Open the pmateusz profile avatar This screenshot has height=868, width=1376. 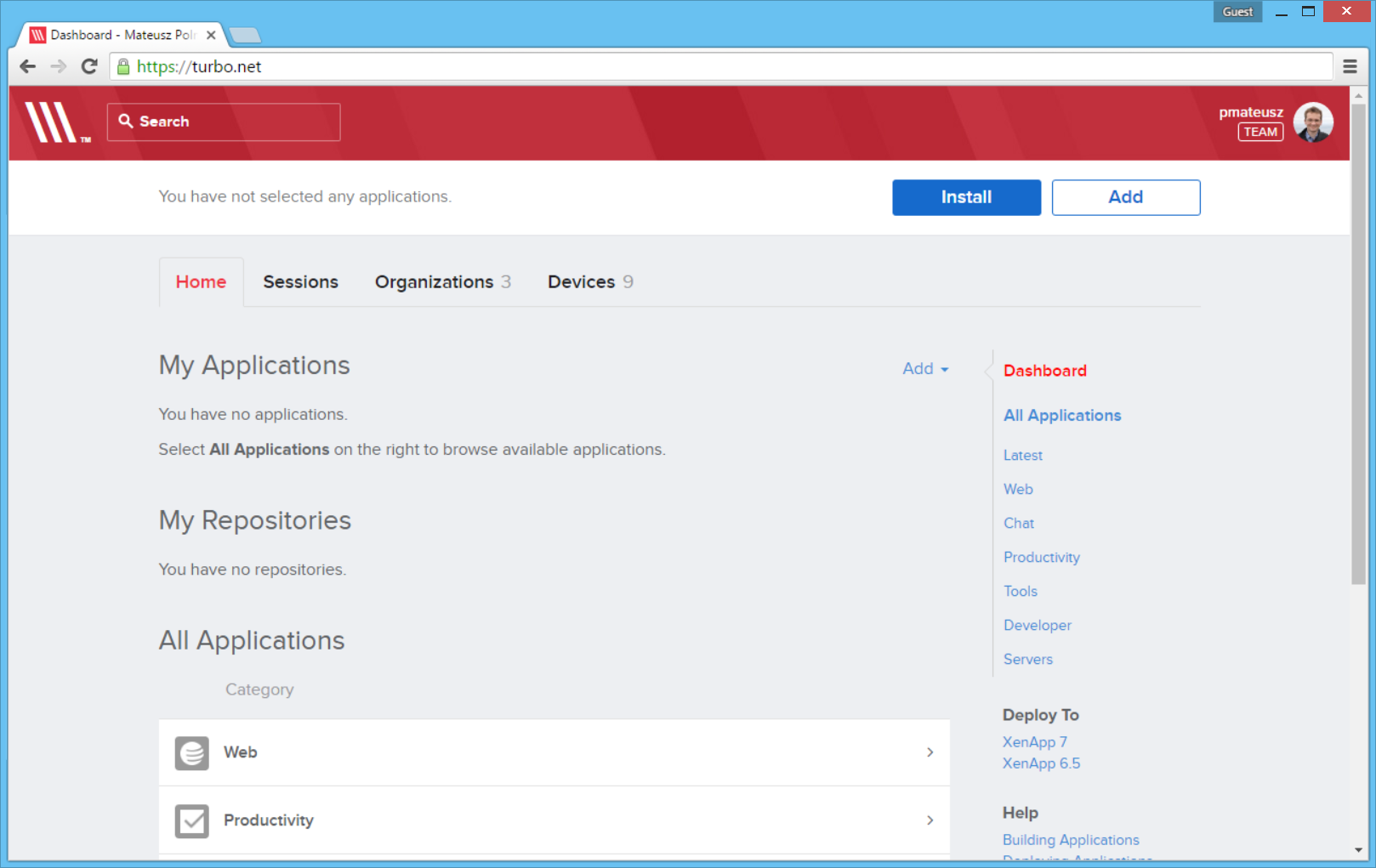[1313, 122]
